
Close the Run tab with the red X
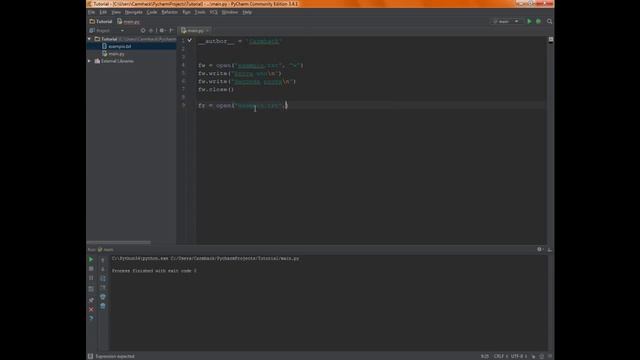tap(91, 309)
